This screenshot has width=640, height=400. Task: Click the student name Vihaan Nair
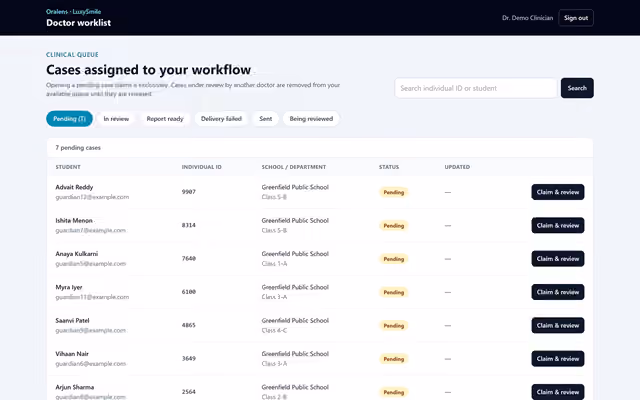point(72,354)
